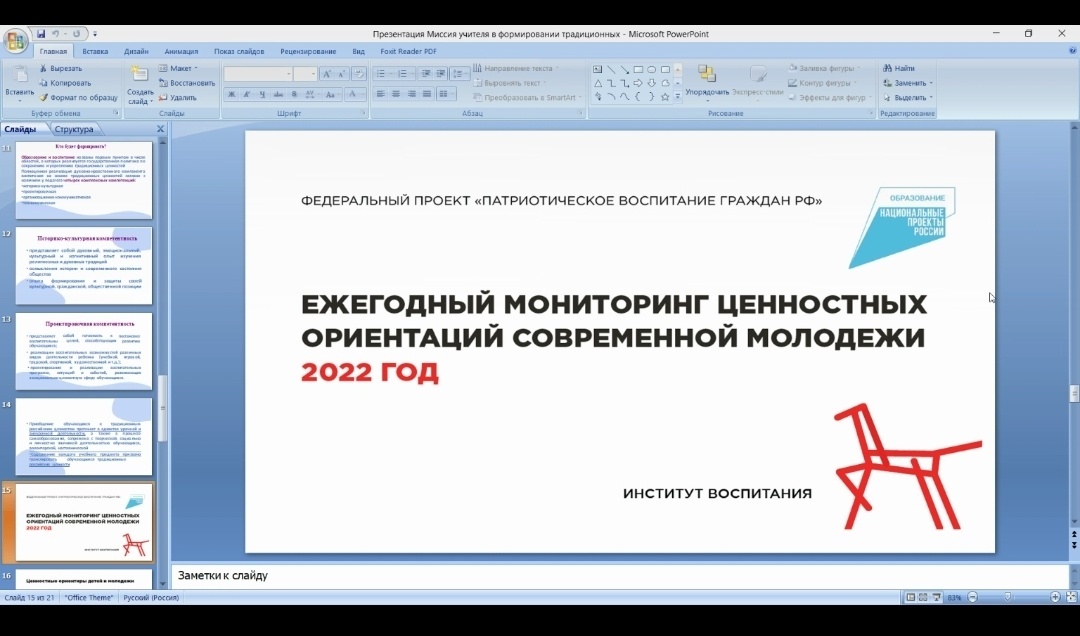Screen dimensions: 1080x636
Task: Select the Oval shape in gallery
Action: click(652, 70)
